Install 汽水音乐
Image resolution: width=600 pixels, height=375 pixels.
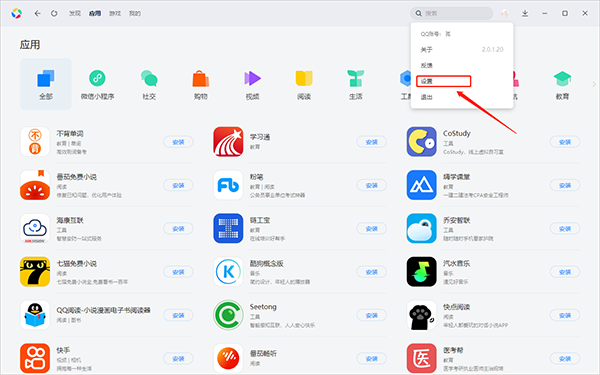[x=565, y=272]
